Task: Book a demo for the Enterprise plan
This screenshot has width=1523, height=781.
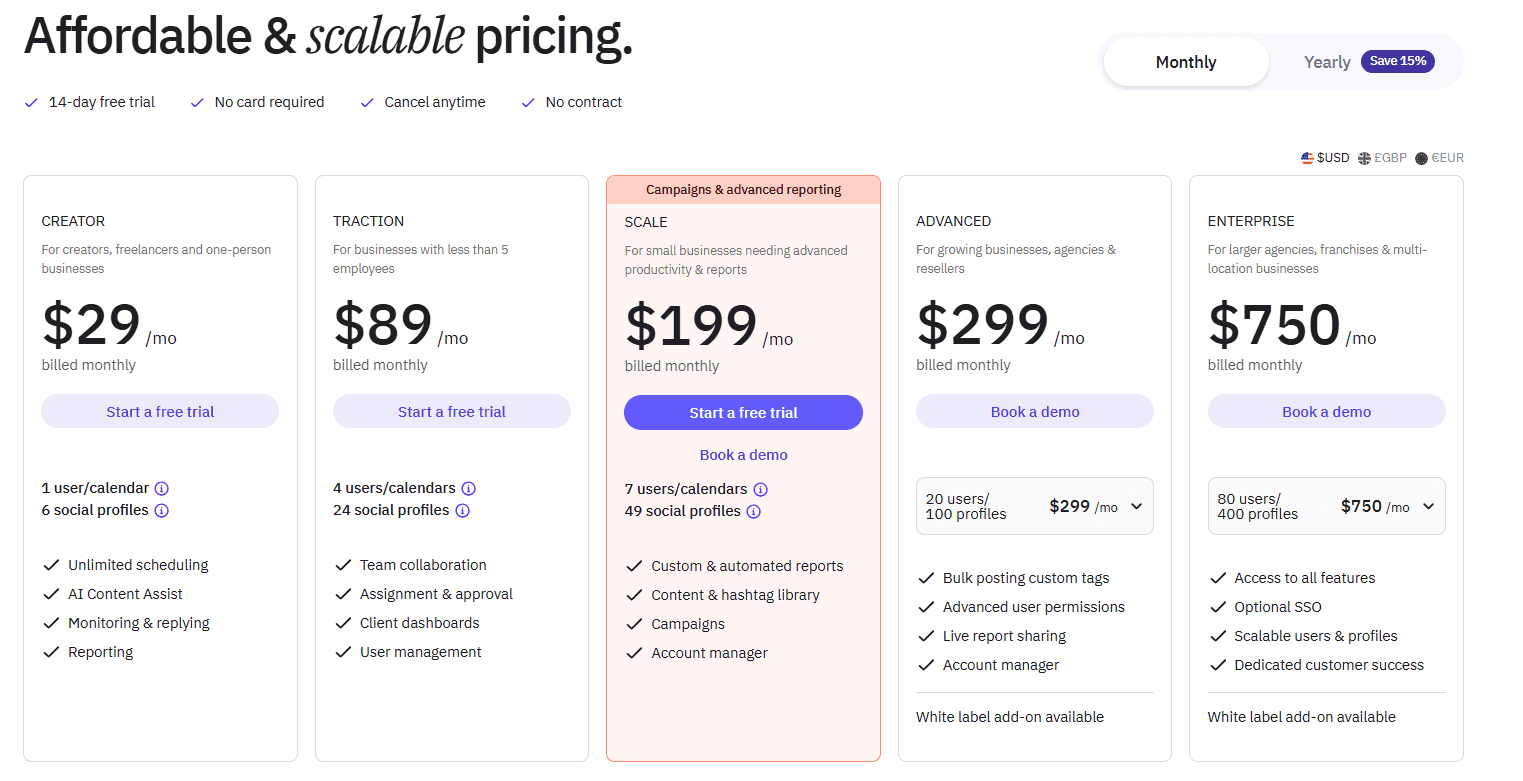Action: point(1326,411)
